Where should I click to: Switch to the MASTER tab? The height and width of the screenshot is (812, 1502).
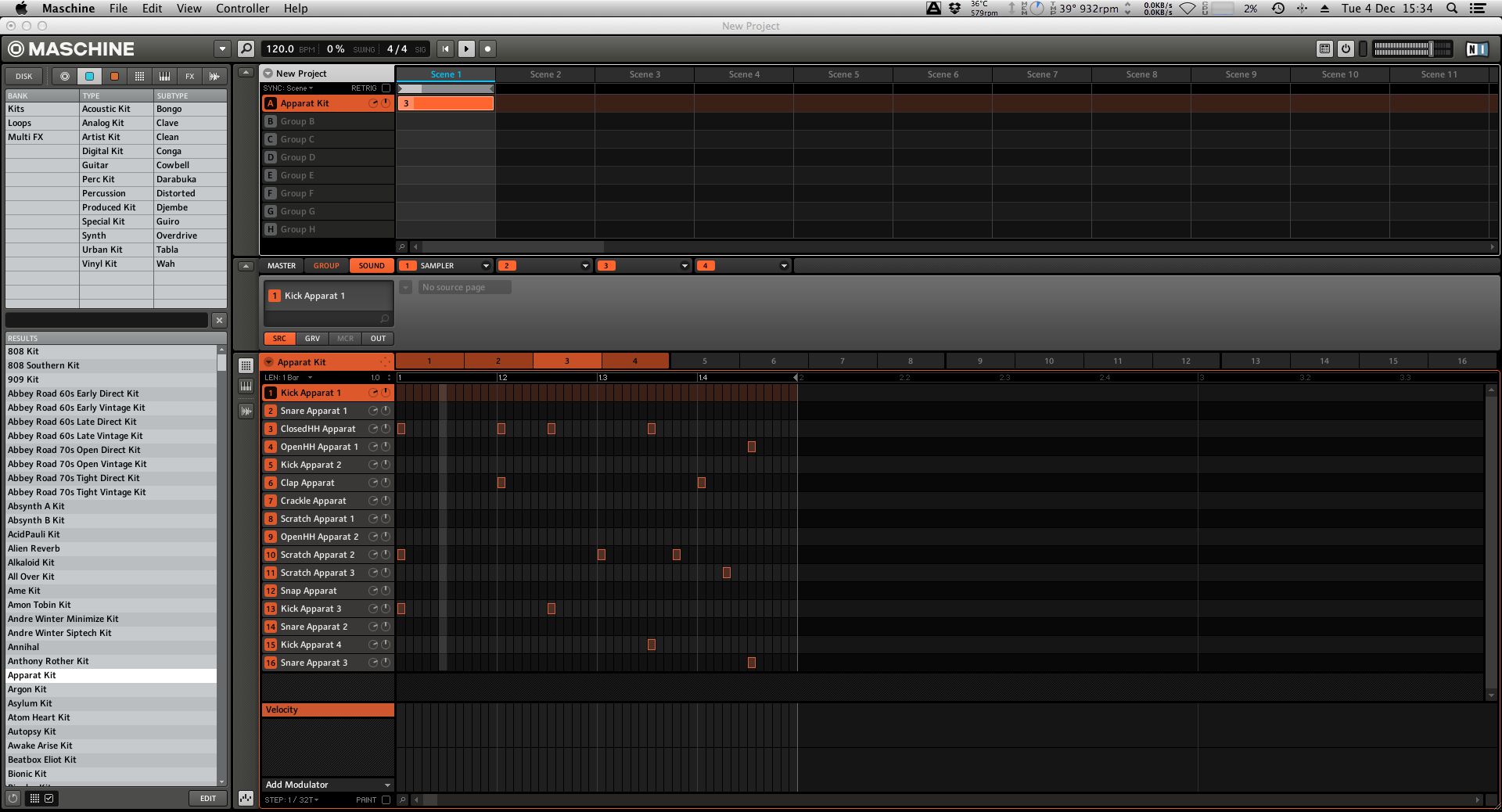(282, 266)
